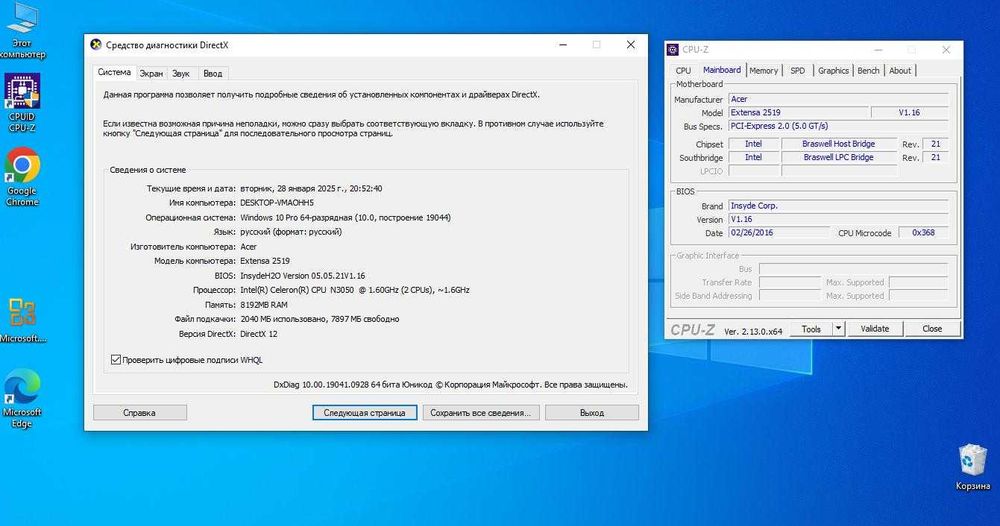Viewport: 1000px width, 526px height.
Task: Close the DirectX diagnostic window
Action: (x=631, y=45)
